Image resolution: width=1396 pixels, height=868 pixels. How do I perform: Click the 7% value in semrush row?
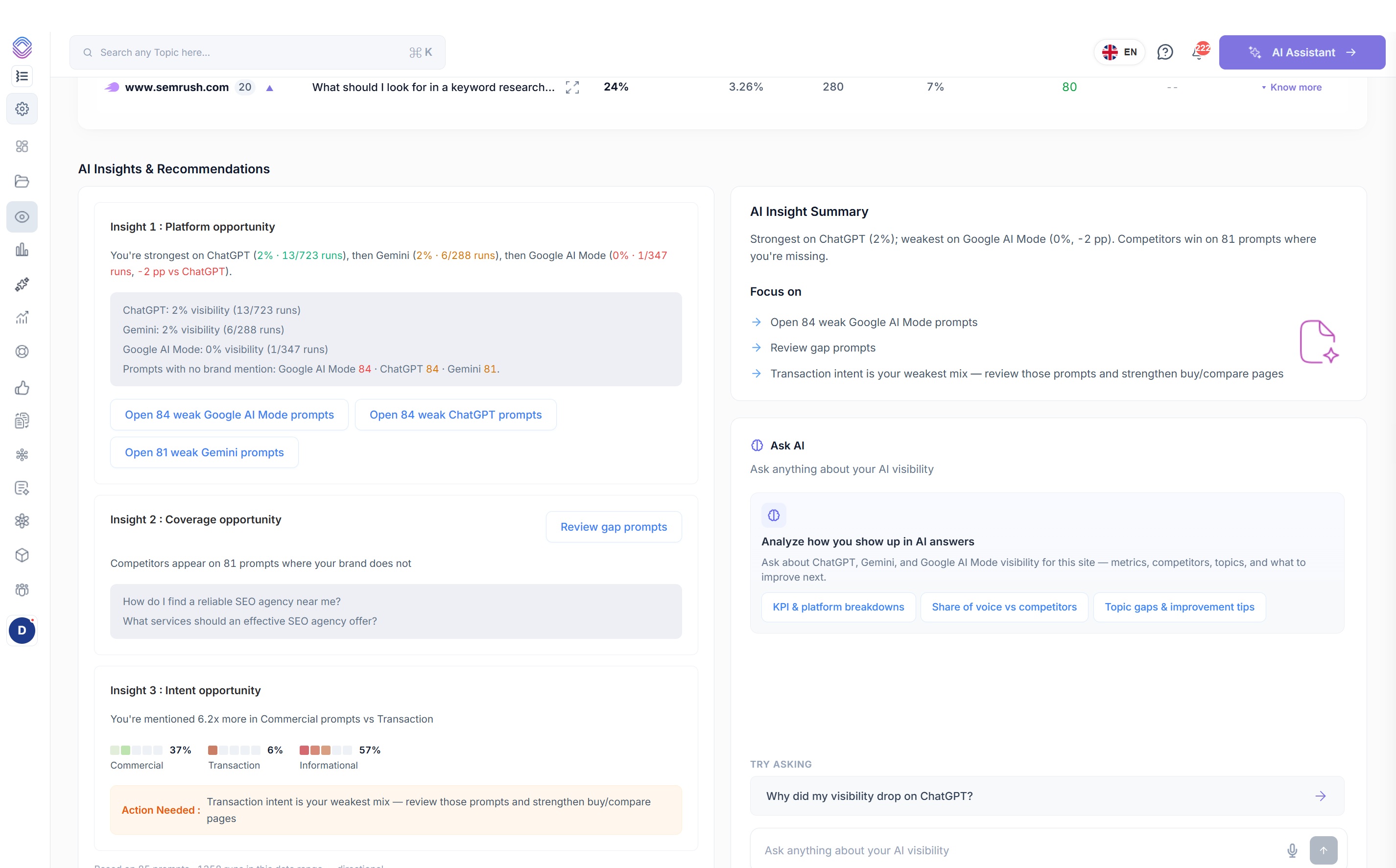[x=935, y=87]
